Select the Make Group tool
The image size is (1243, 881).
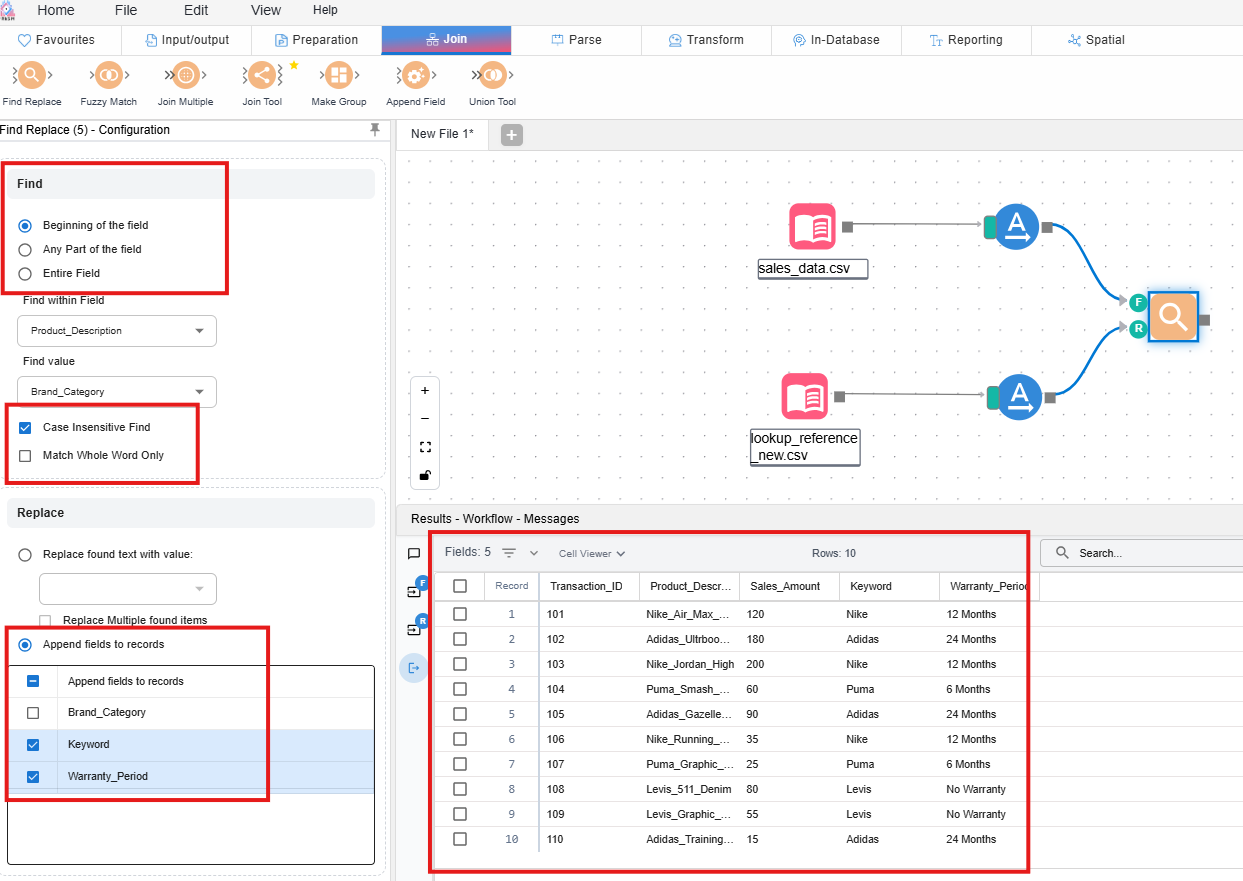click(x=339, y=76)
